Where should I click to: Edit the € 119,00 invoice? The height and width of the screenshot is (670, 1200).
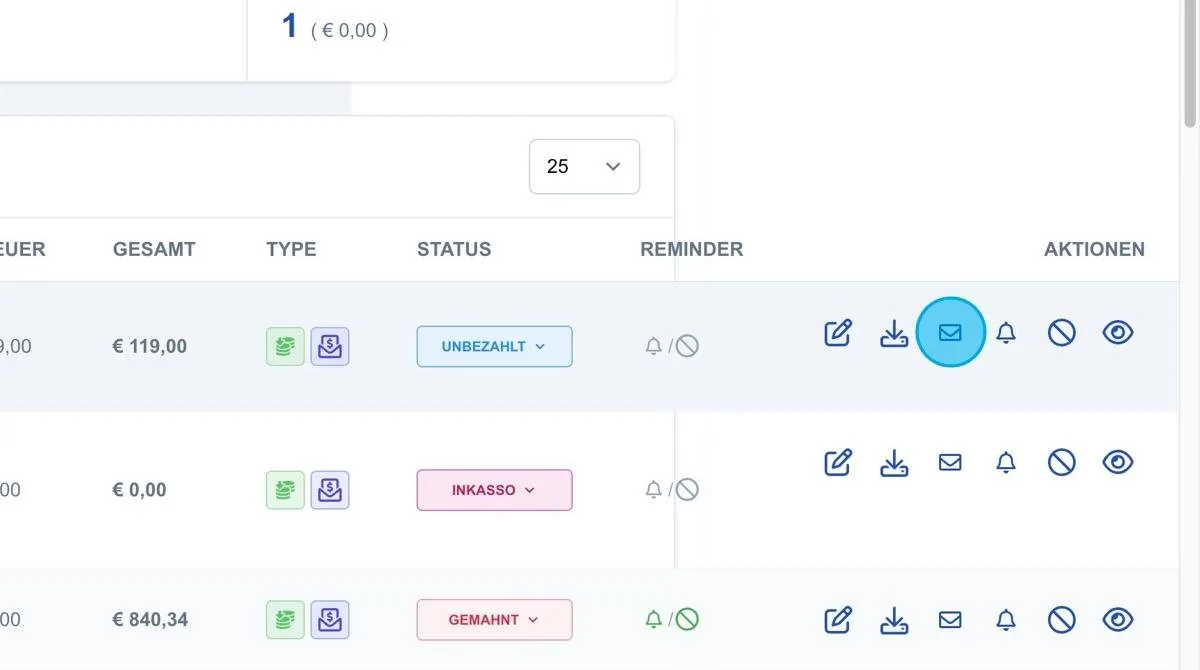838,332
